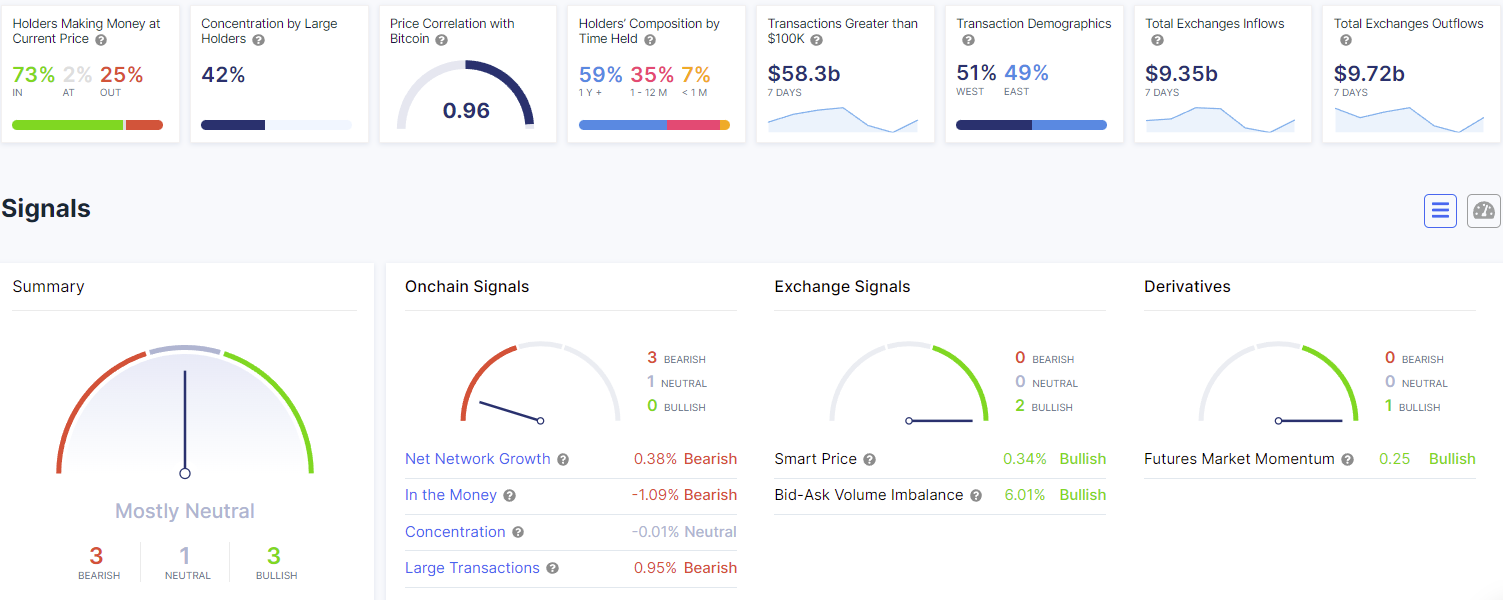
Task: Open help icon for Bid-Ask Volume Imbalance
Action: tap(976, 496)
